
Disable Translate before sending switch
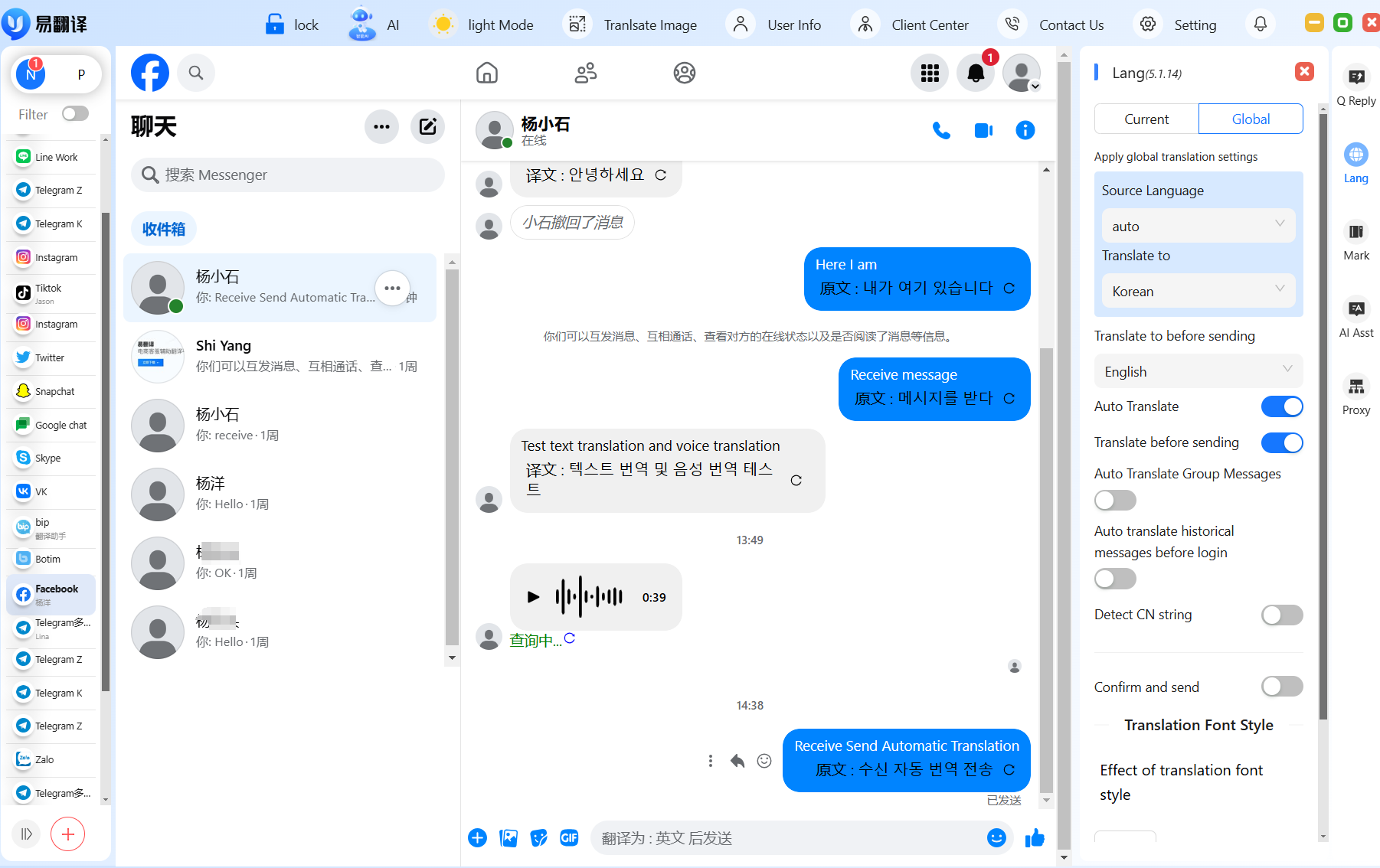[1282, 442]
